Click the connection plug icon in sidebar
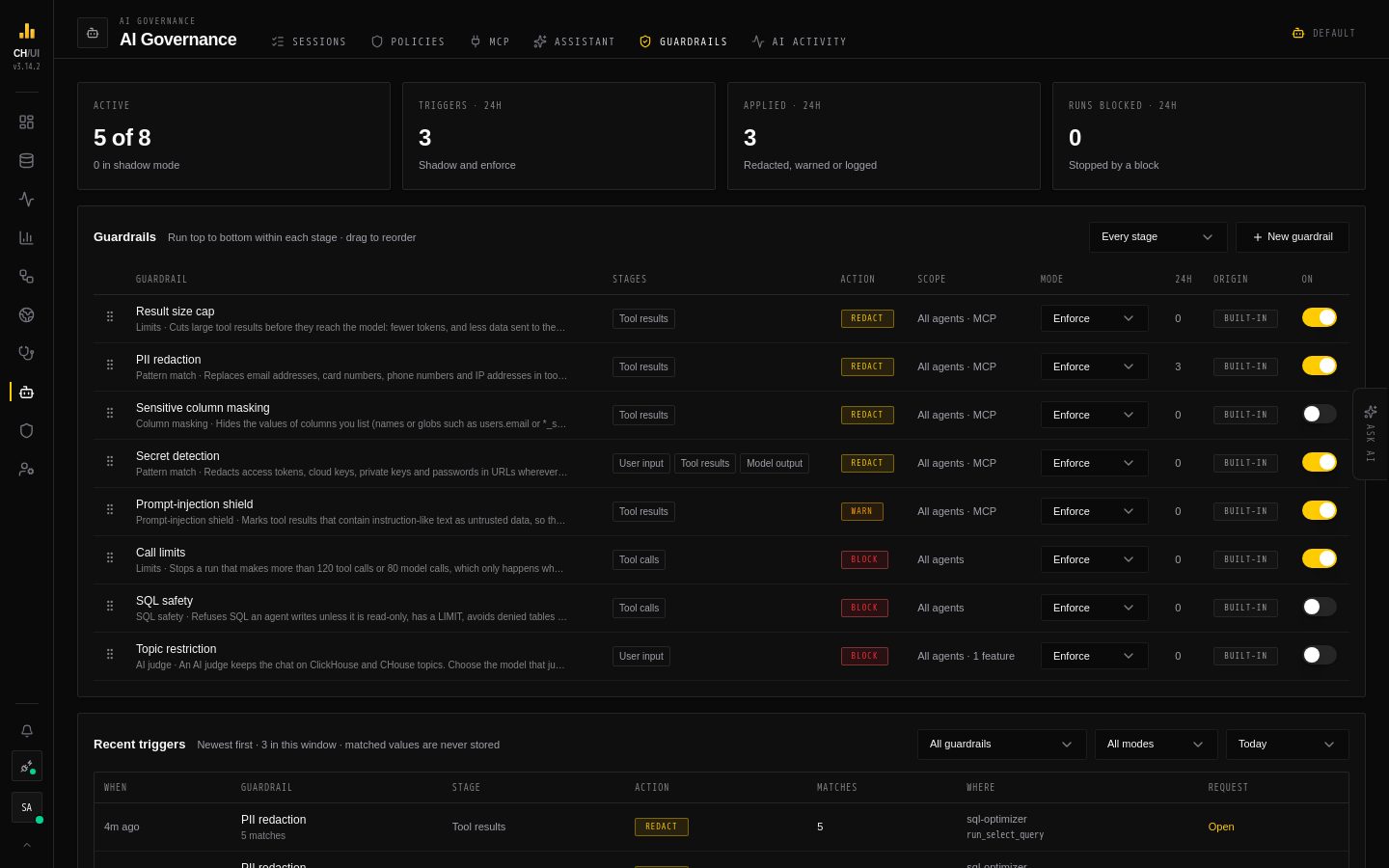The height and width of the screenshot is (868, 1389). 26,767
